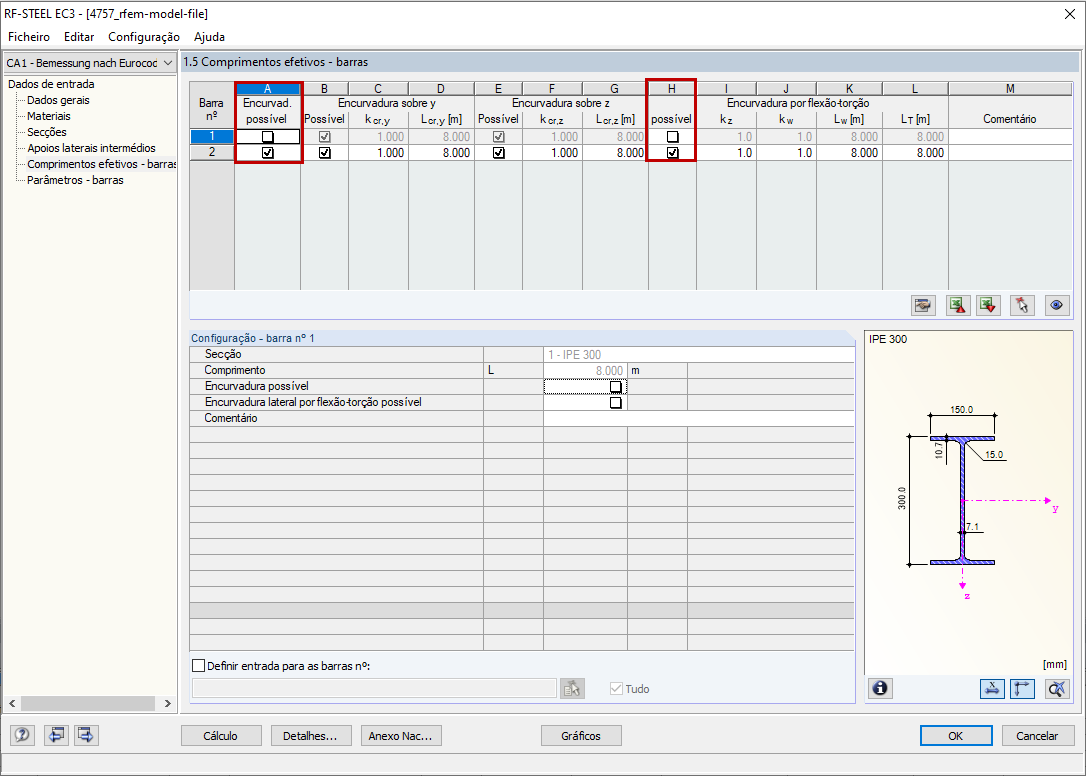The width and height of the screenshot is (1086, 776).
Task: Click the Comentário field in configuration panel
Action: pos(699,418)
